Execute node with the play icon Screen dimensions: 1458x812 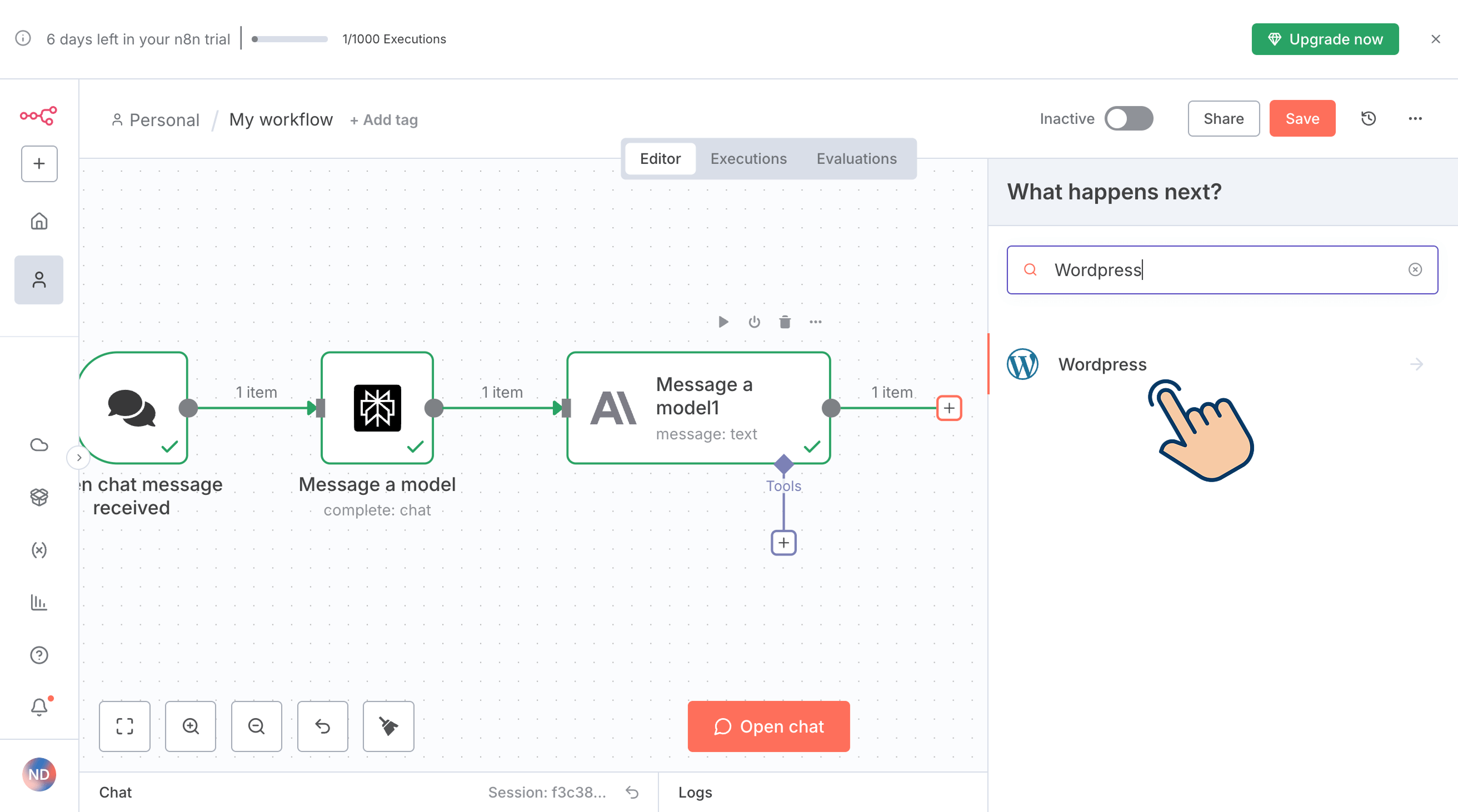(723, 322)
